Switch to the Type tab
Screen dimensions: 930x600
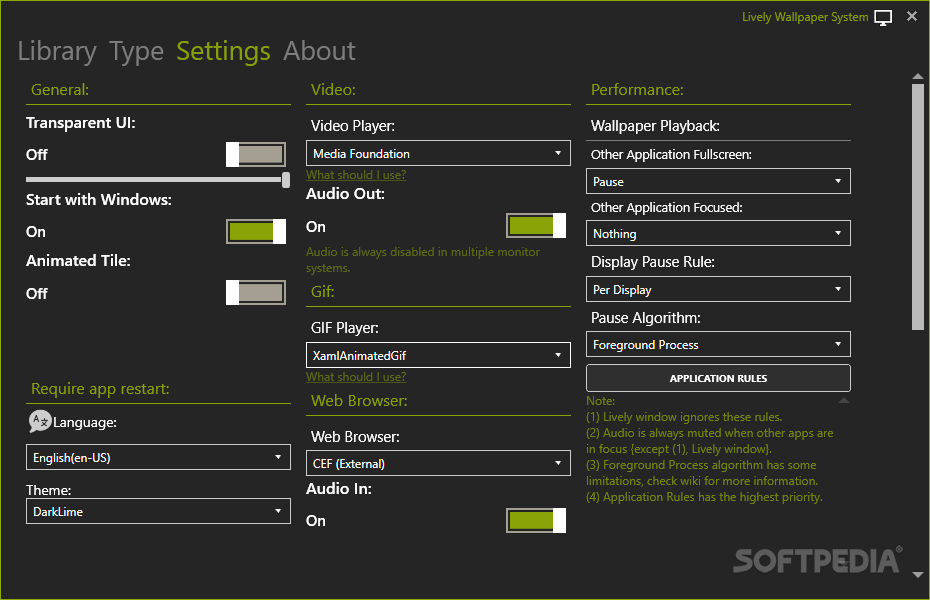click(x=136, y=51)
